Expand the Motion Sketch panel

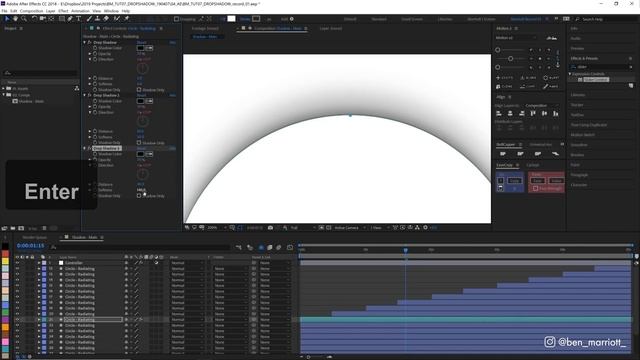[x=582, y=135]
